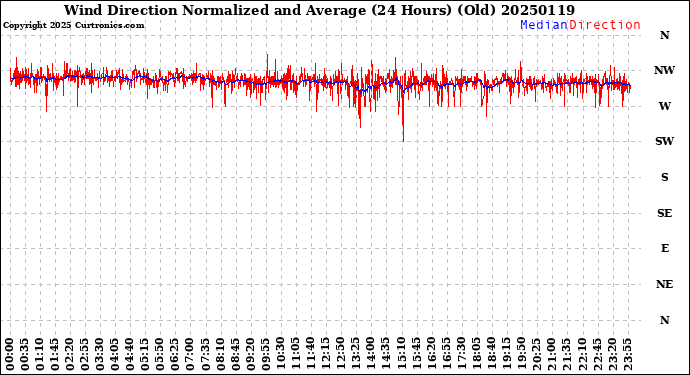Select the NW axis label

664,70
